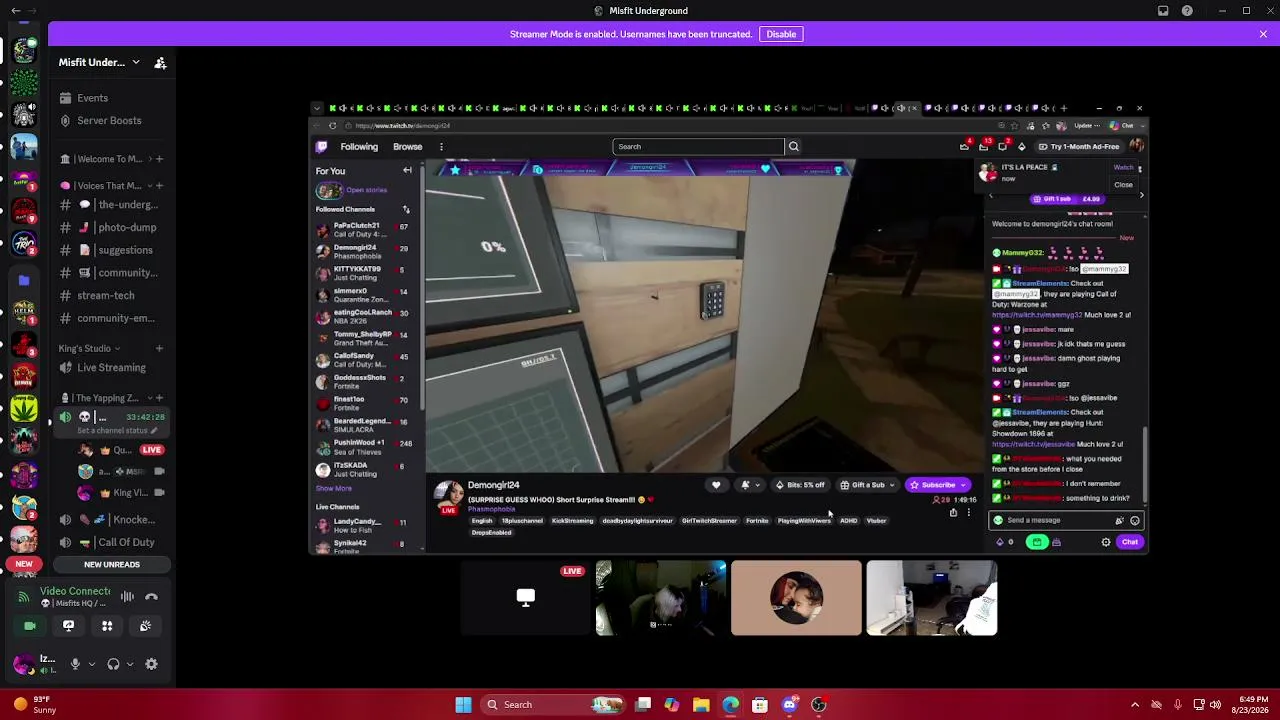Image resolution: width=1280 pixels, height=720 pixels.
Task: Click the Twitch search input field
Action: [698, 147]
